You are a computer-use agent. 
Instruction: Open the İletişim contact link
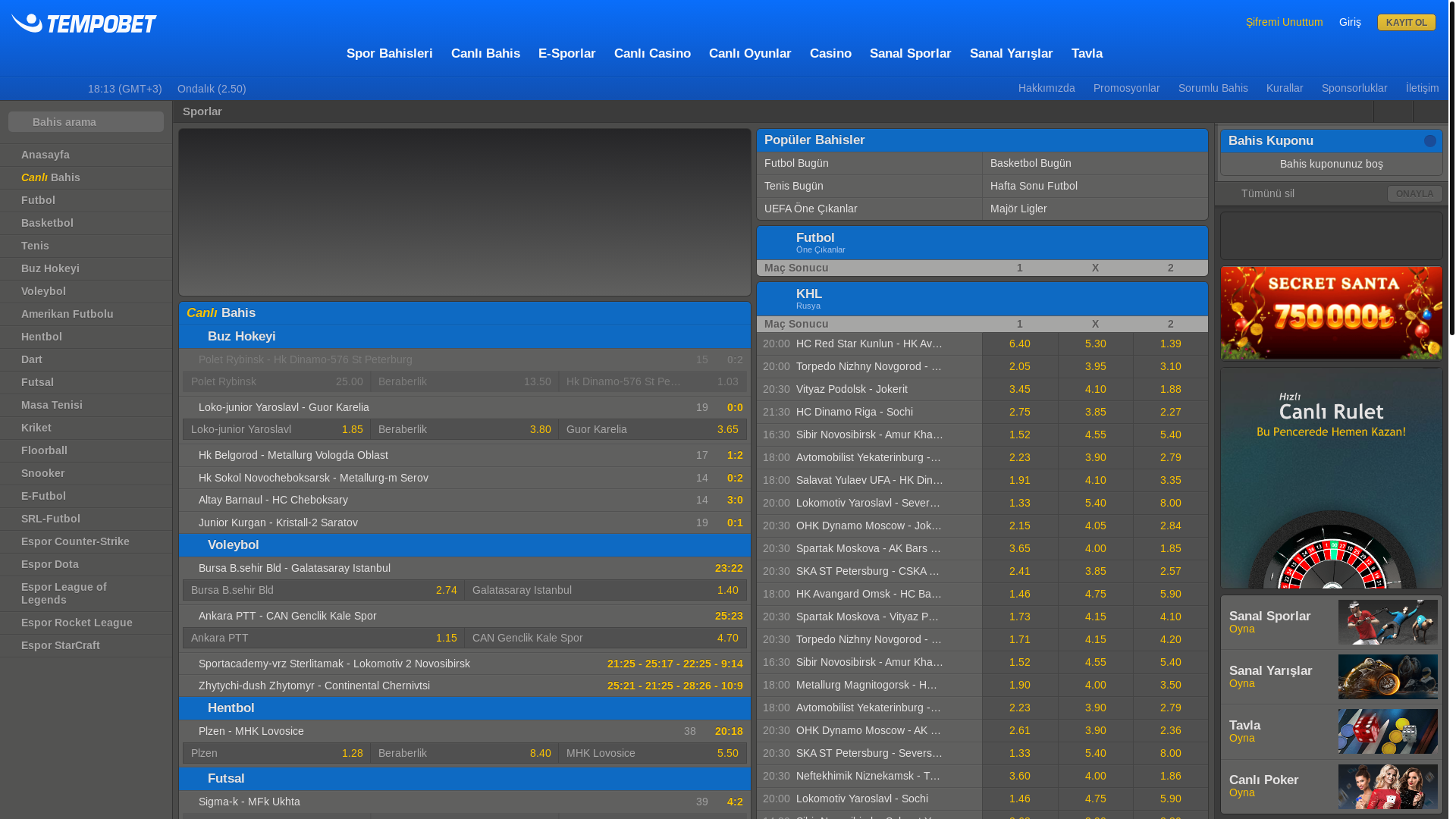coord(1422,88)
